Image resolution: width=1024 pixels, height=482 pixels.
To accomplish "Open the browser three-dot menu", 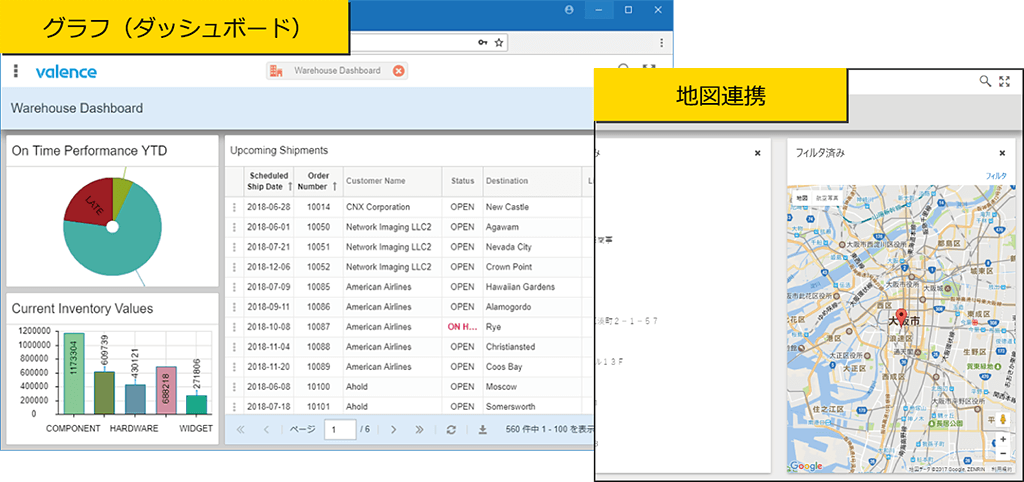I will (662, 42).
